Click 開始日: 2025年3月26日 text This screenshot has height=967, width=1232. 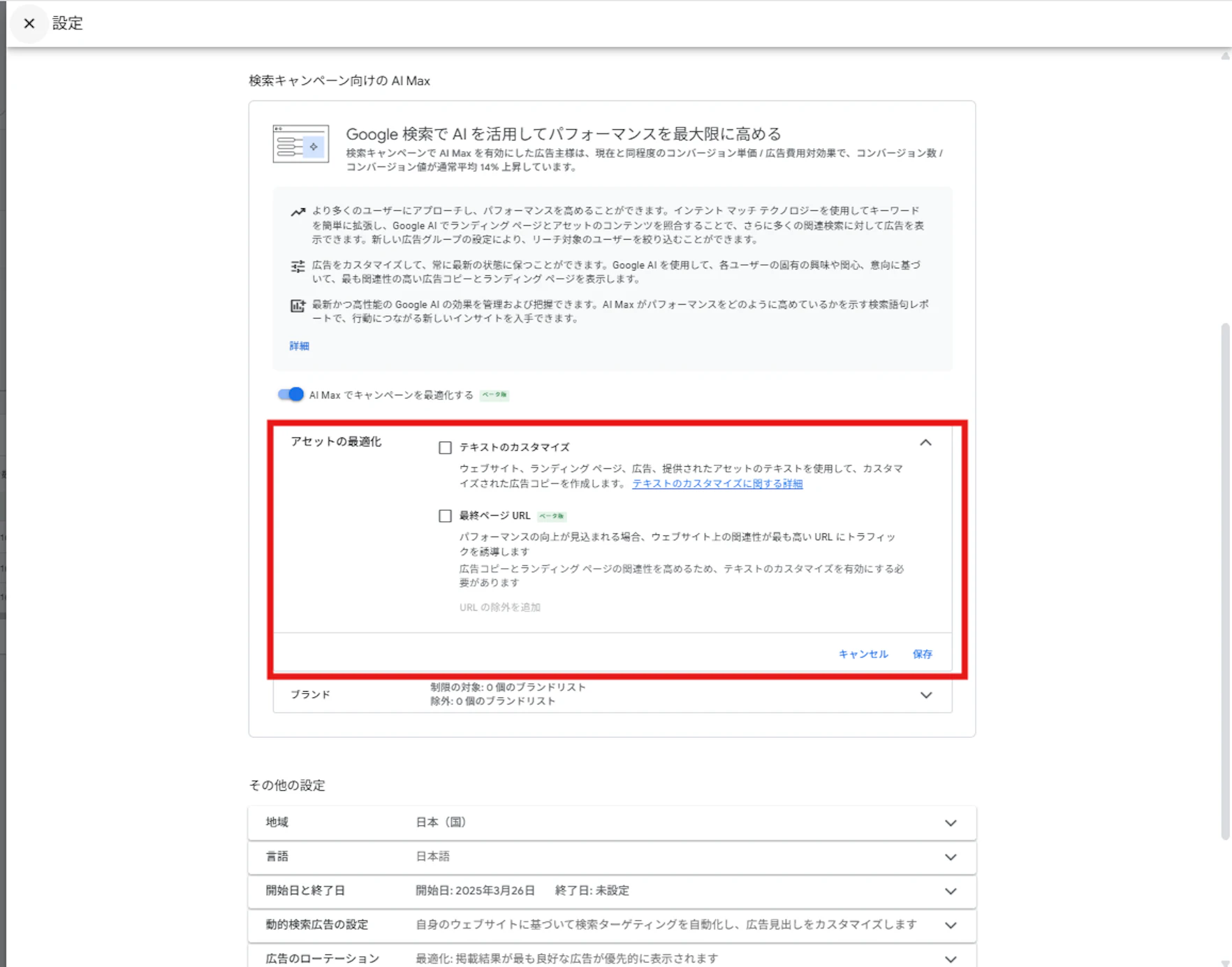click(476, 891)
